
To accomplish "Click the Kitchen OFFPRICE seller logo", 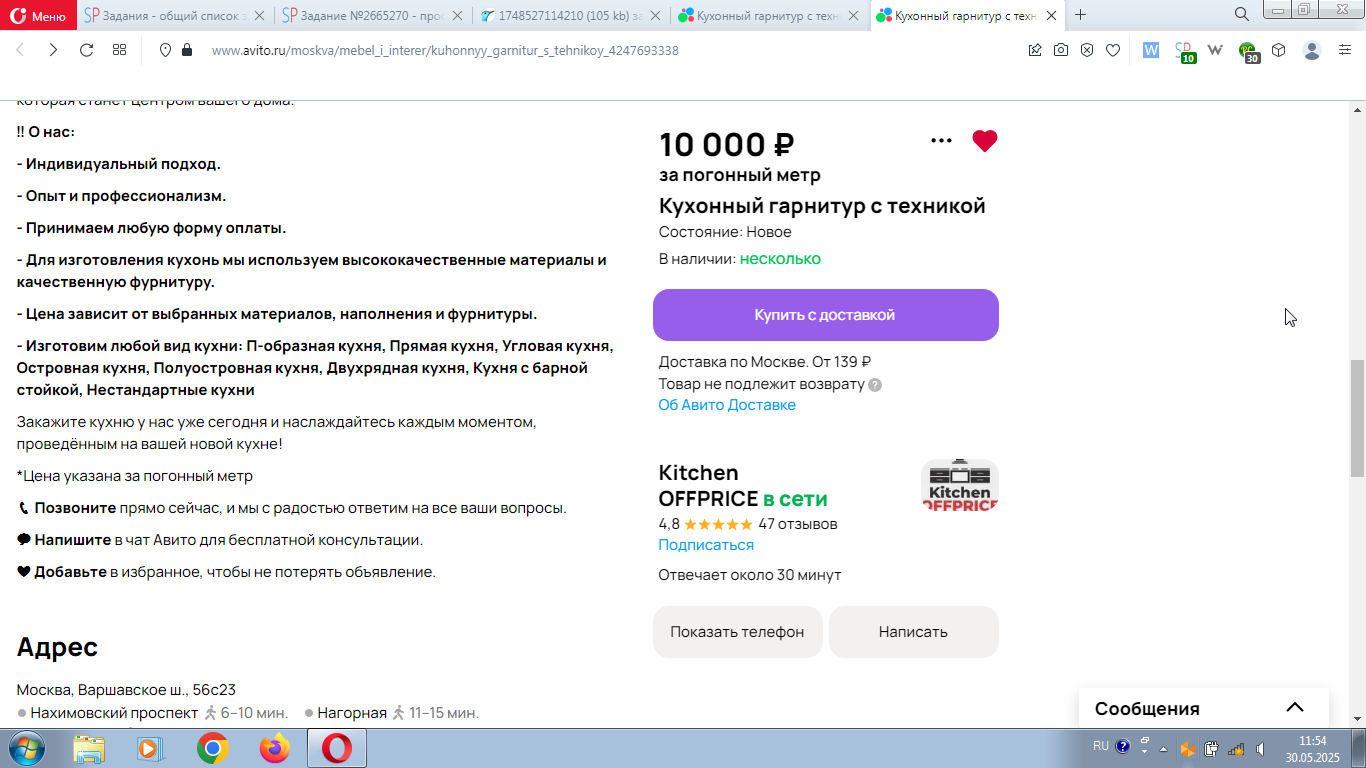I will click(960, 485).
